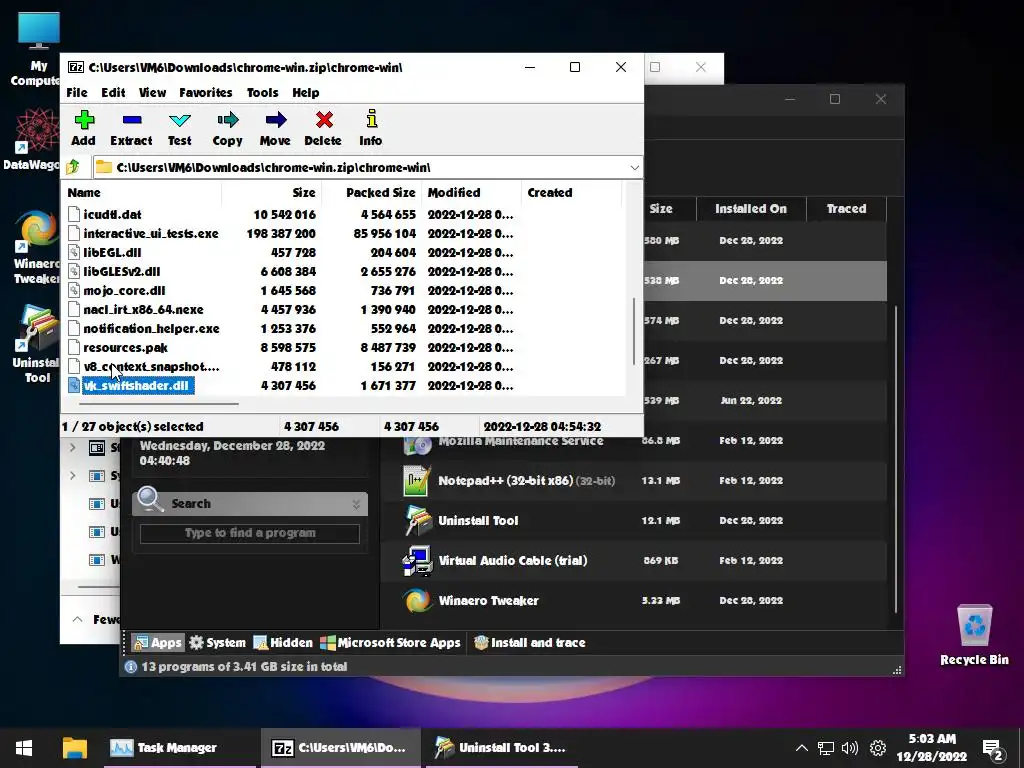This screenshot has width=1024, height=768.
Task: Switch to Hidden tab
Action: (x=283, y=643)
